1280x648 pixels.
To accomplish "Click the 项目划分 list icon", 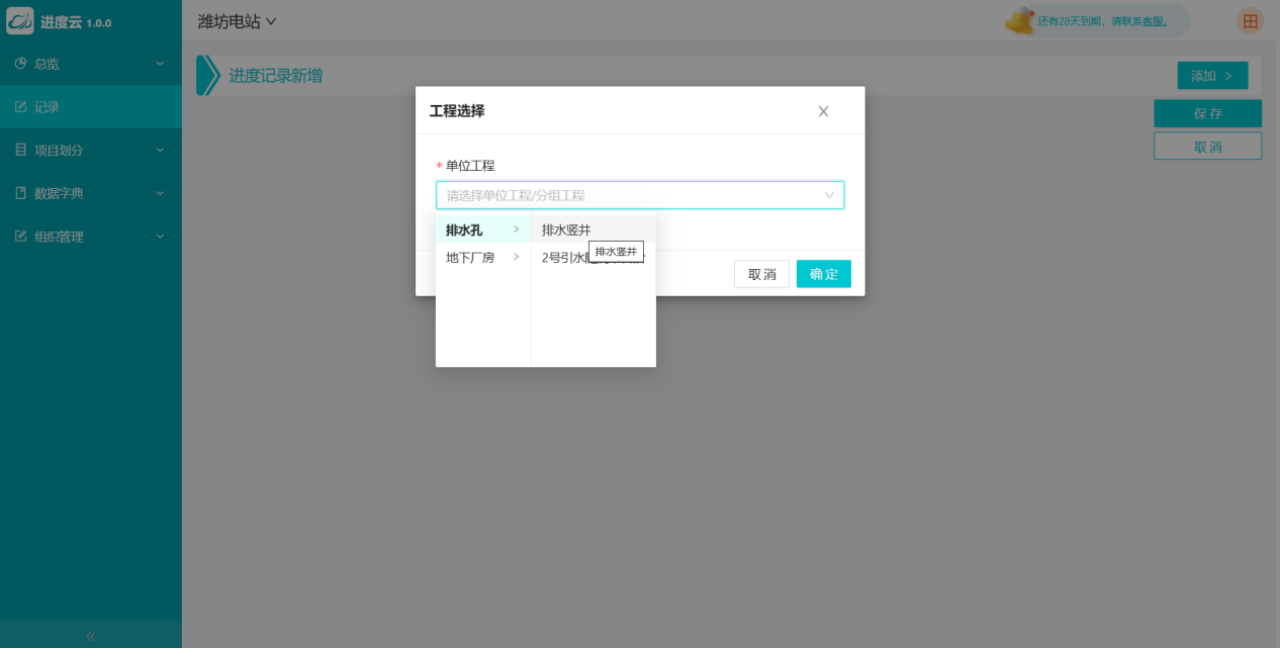I will tap(20, 150).
